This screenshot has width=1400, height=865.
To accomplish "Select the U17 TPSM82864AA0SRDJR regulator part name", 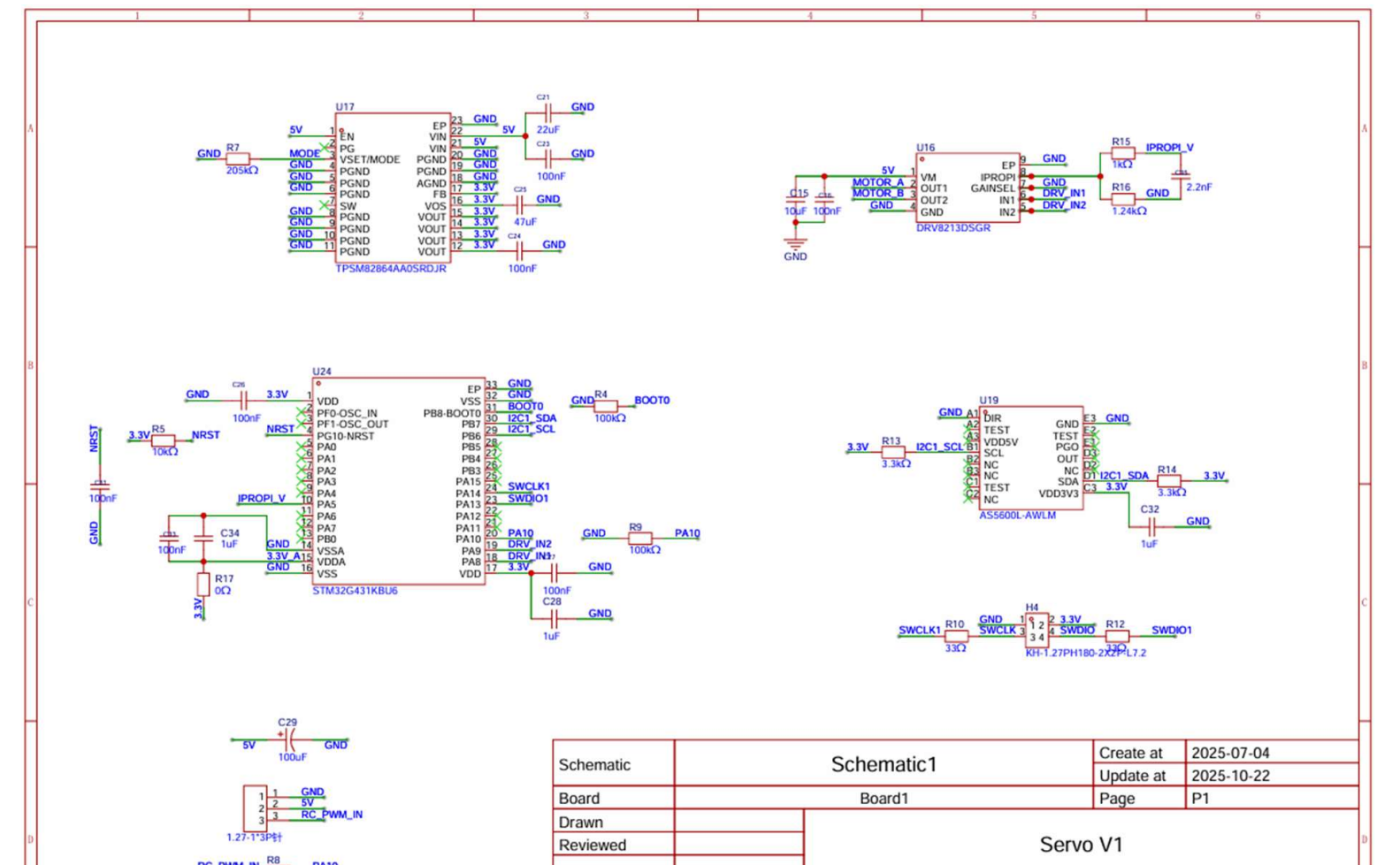I will 390,269.
